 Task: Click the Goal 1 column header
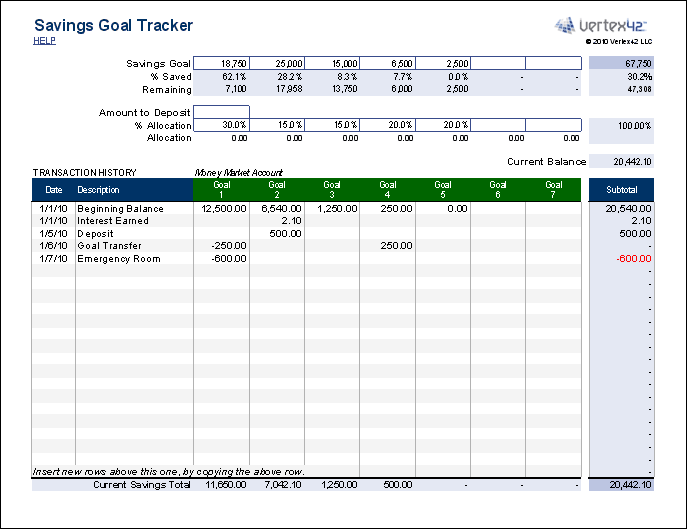(x=221, y=190)
